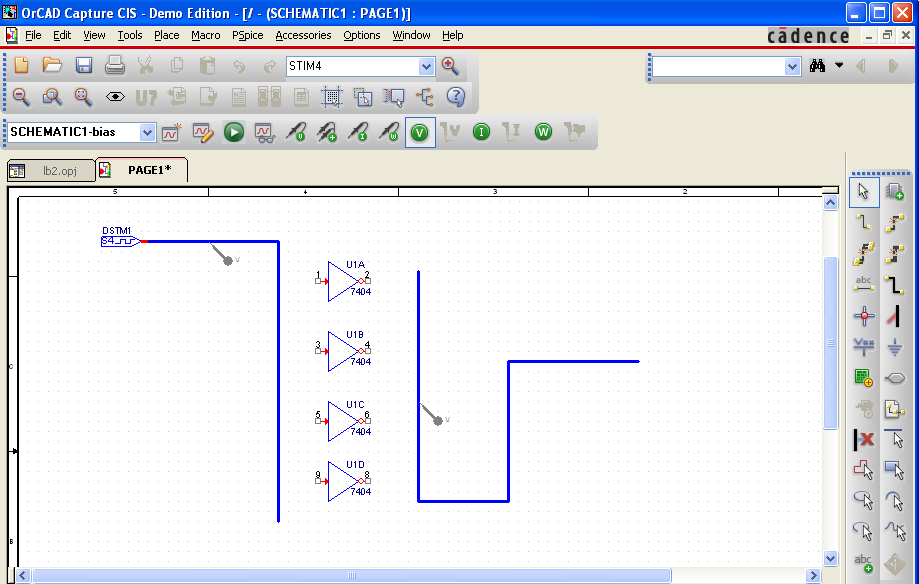Image resolution: width=919 pixels, height=584 pixels.
Task: Select the Place Hierarchical Block tool
Action: coord(864,378)
